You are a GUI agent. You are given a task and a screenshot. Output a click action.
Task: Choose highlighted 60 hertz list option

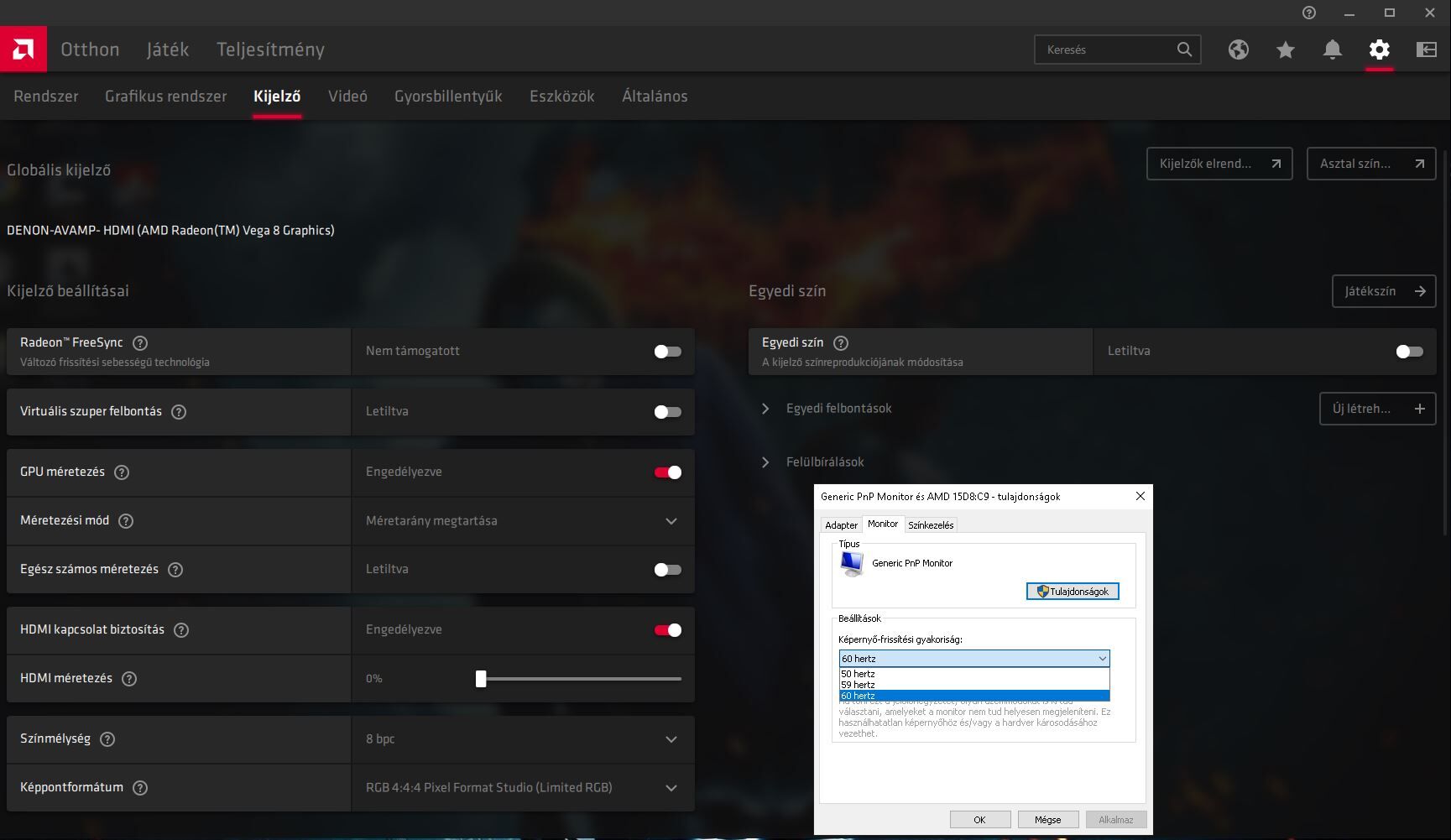[974, 696]
